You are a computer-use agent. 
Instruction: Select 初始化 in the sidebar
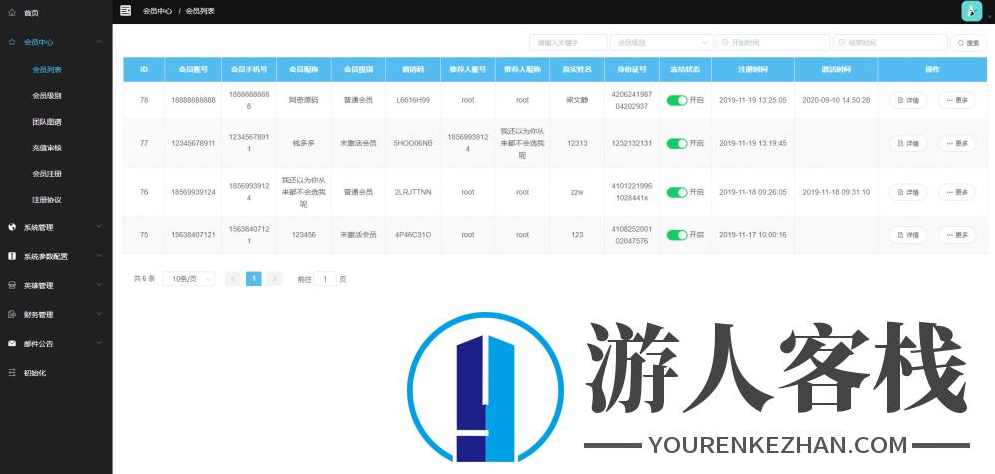35,373
